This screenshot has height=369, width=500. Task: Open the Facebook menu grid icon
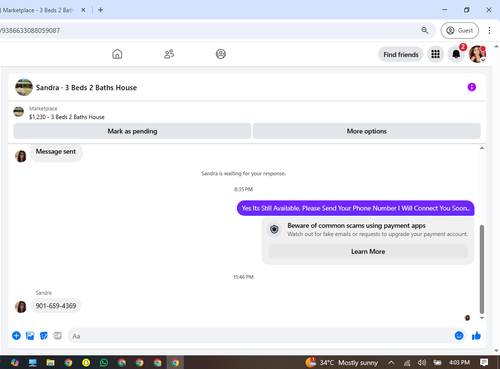(435, 54)
